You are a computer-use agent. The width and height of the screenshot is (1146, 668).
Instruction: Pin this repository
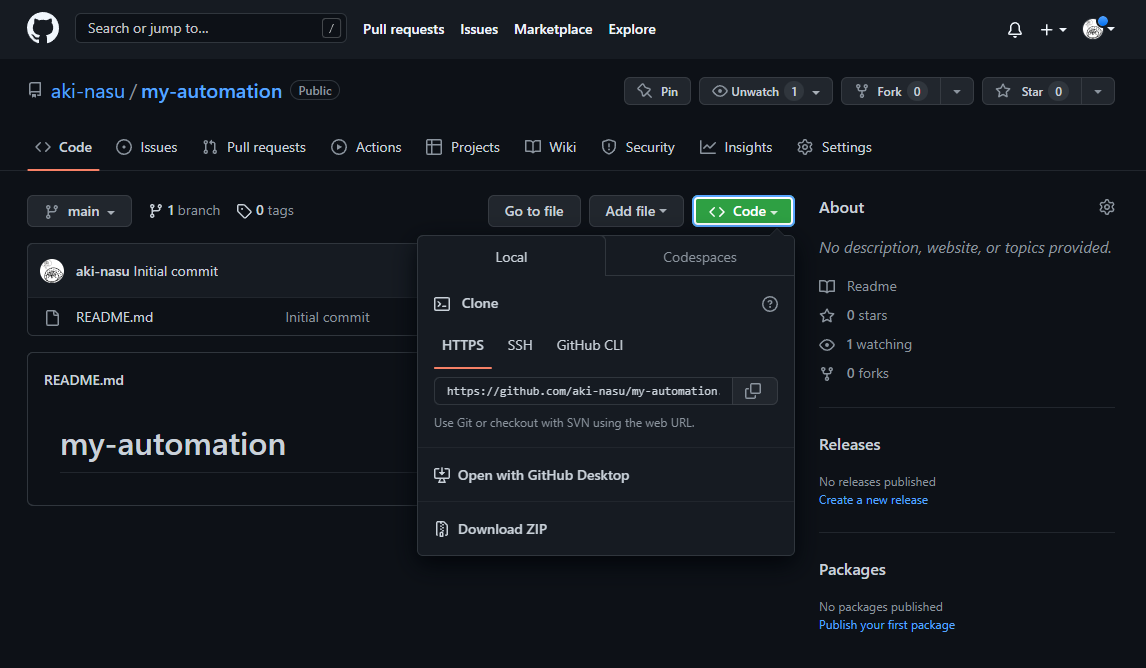(x=657, y=91)
